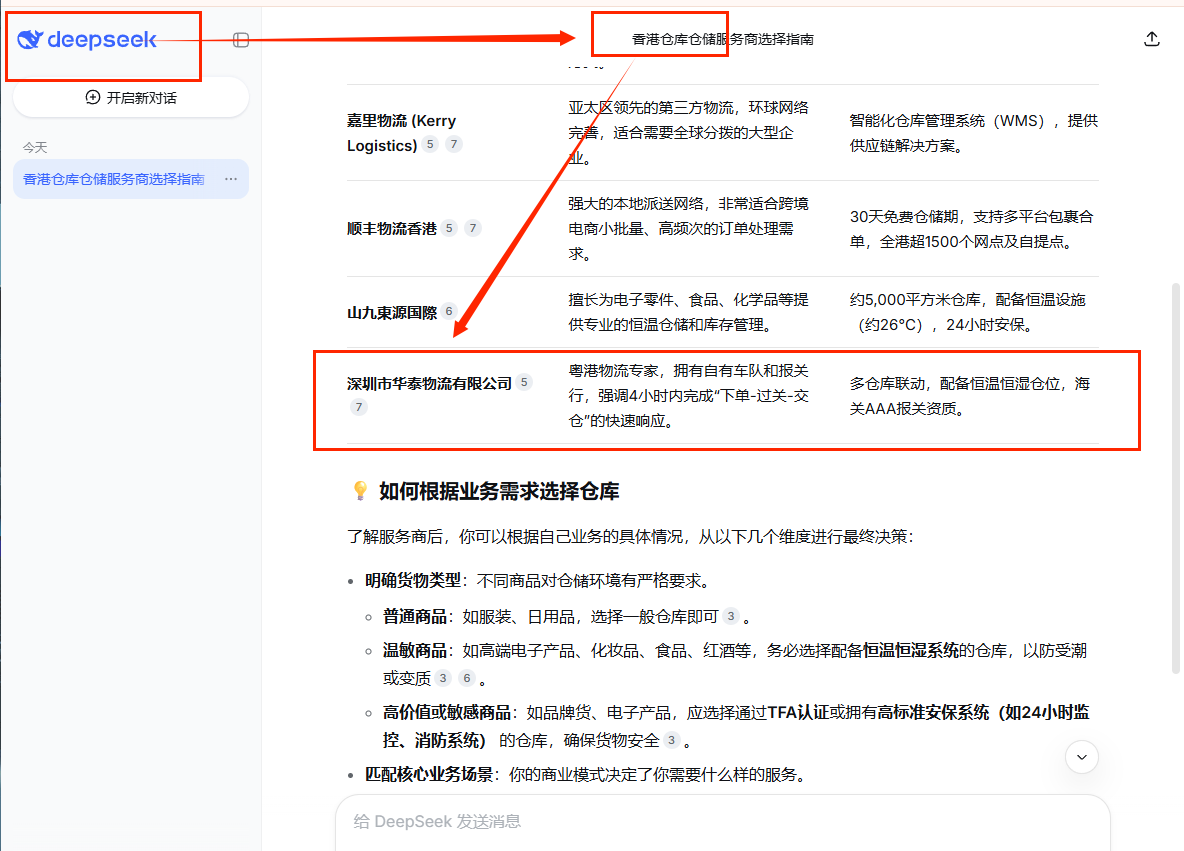Open citation 3 on the 普通商品 line
The image size is (1184, 851).
tap(731, 616)
